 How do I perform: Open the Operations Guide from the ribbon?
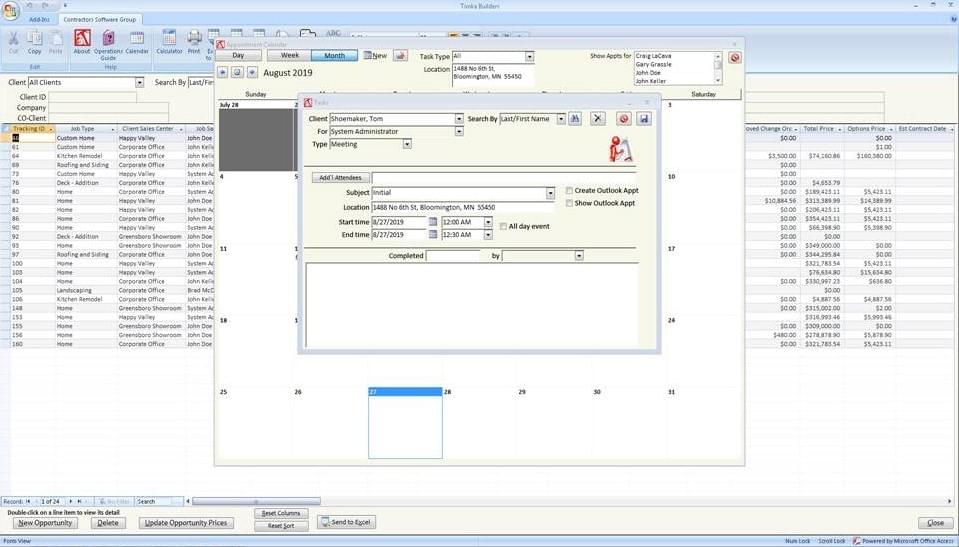click(x=108, y=41)
